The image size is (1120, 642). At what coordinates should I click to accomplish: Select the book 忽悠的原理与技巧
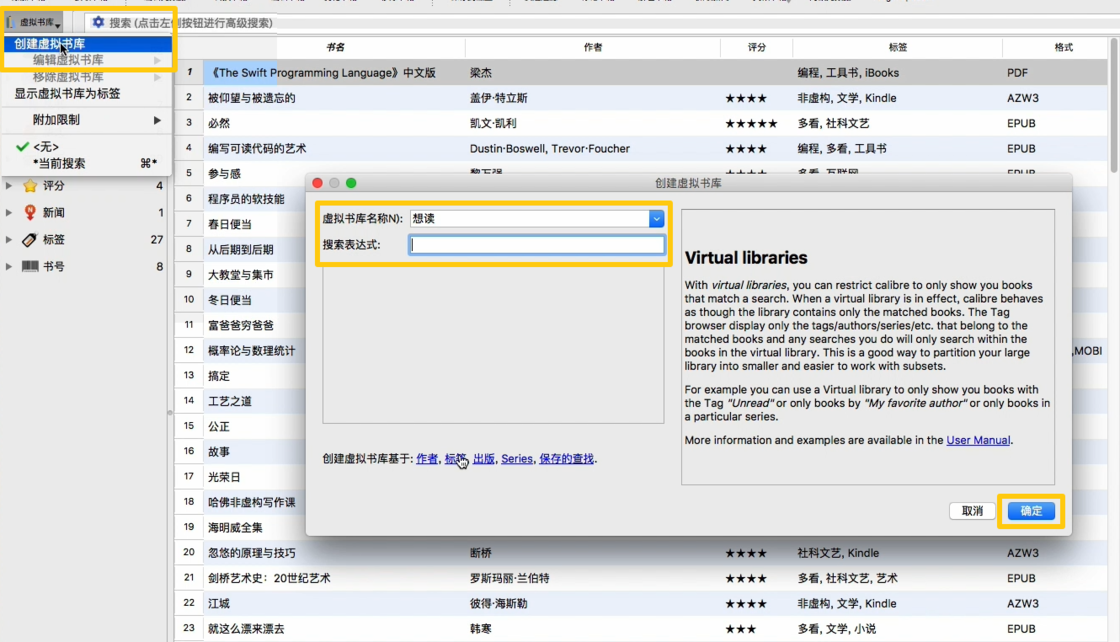coord(251,553)
